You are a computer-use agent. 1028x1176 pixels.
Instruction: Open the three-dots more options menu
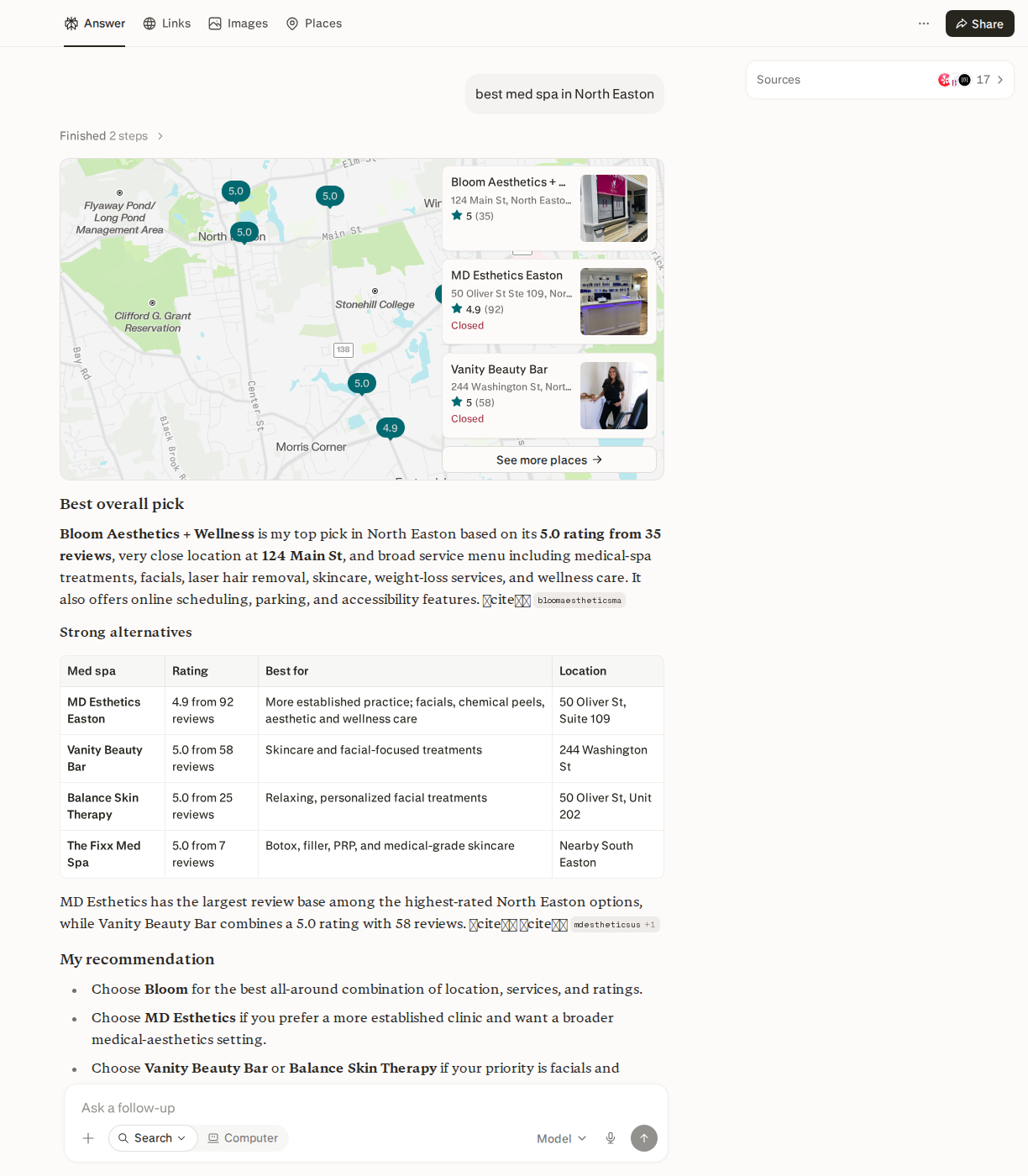tap(924, 24)
